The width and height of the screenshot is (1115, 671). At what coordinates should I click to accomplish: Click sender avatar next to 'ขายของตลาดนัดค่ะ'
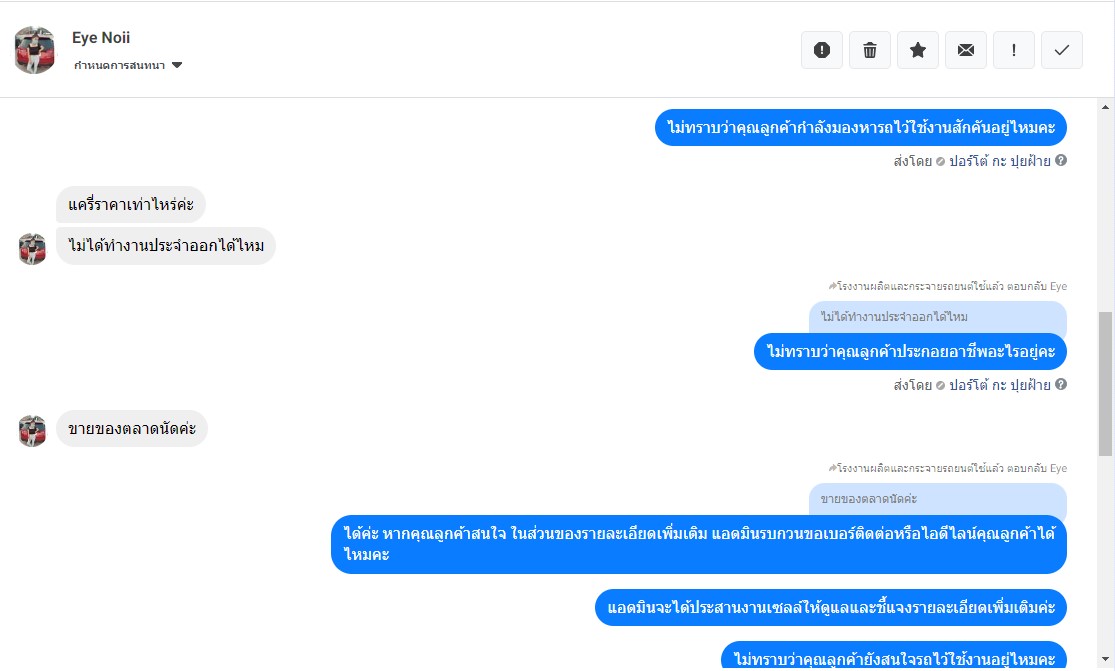pyautogui.click(x=32, y=431)
